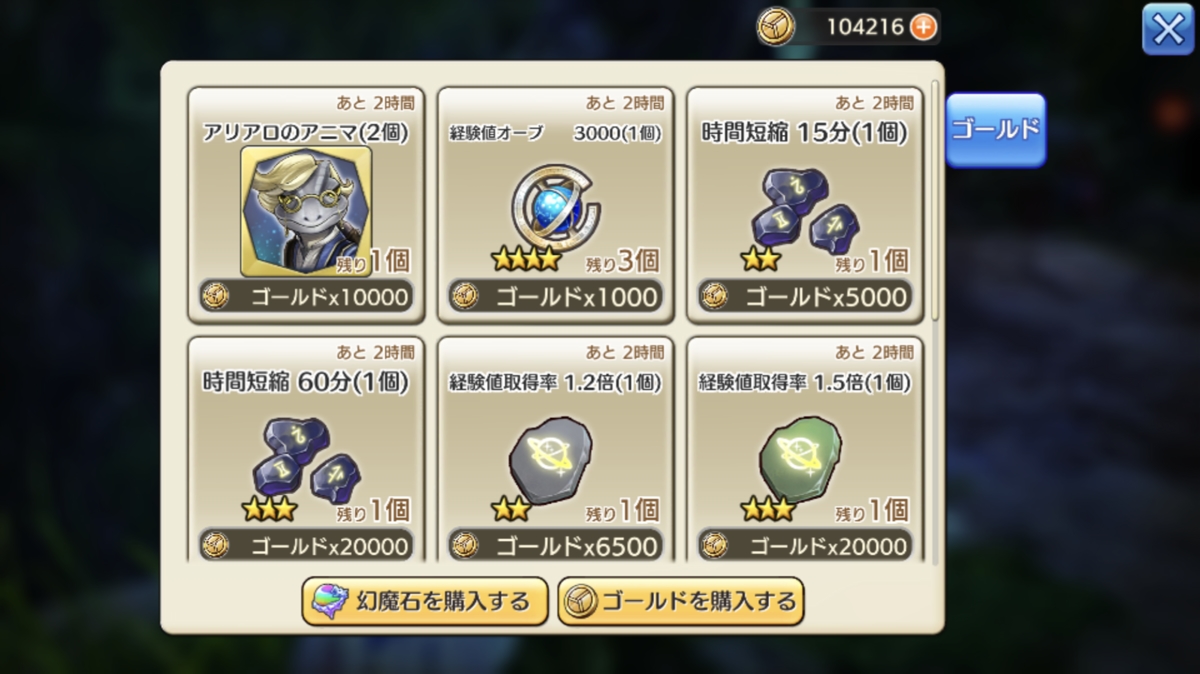
Task: Purchase the orb for ゴールドx1000
Action: point(555,296)
